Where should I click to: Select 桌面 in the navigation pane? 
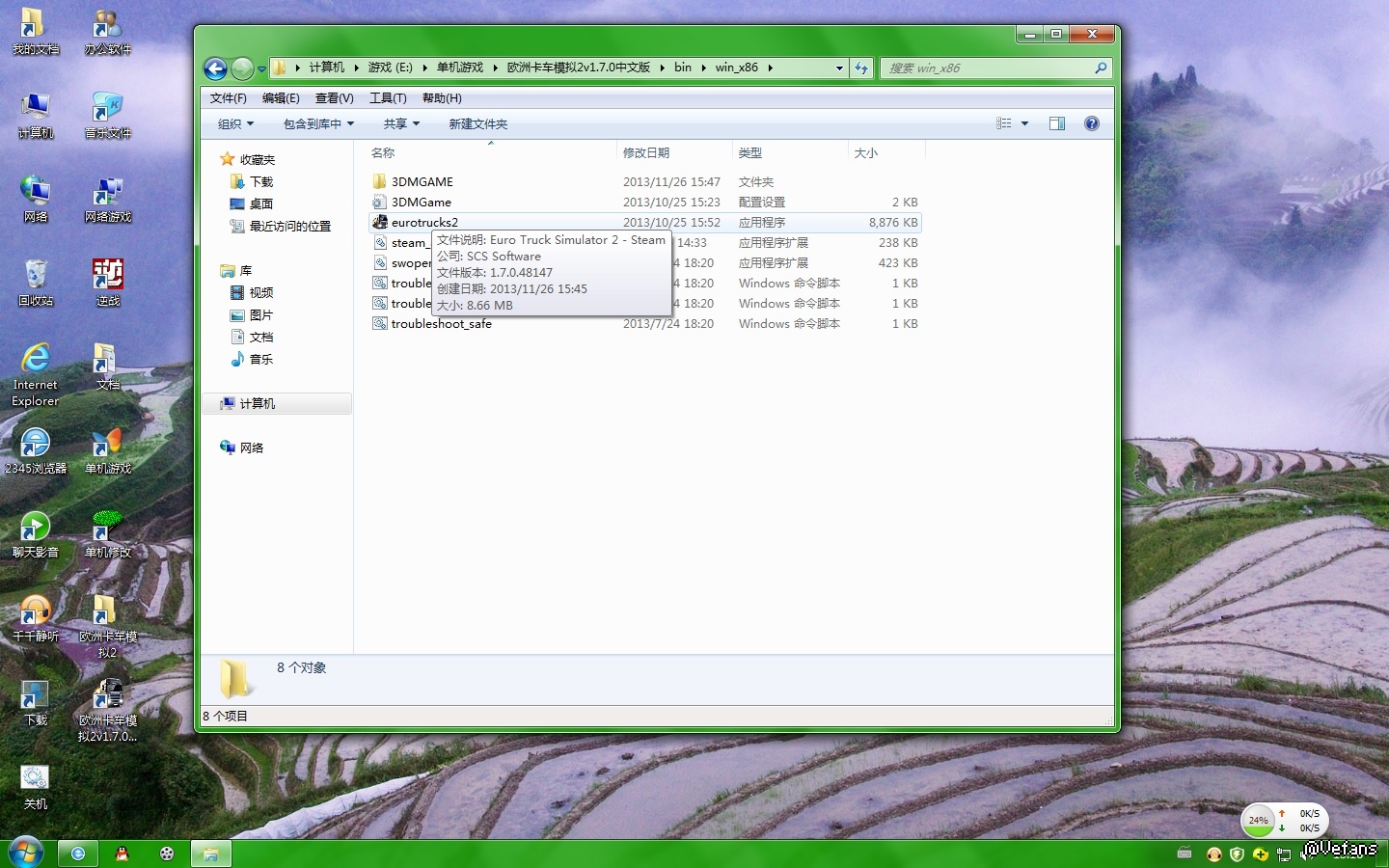coord(252,203)
